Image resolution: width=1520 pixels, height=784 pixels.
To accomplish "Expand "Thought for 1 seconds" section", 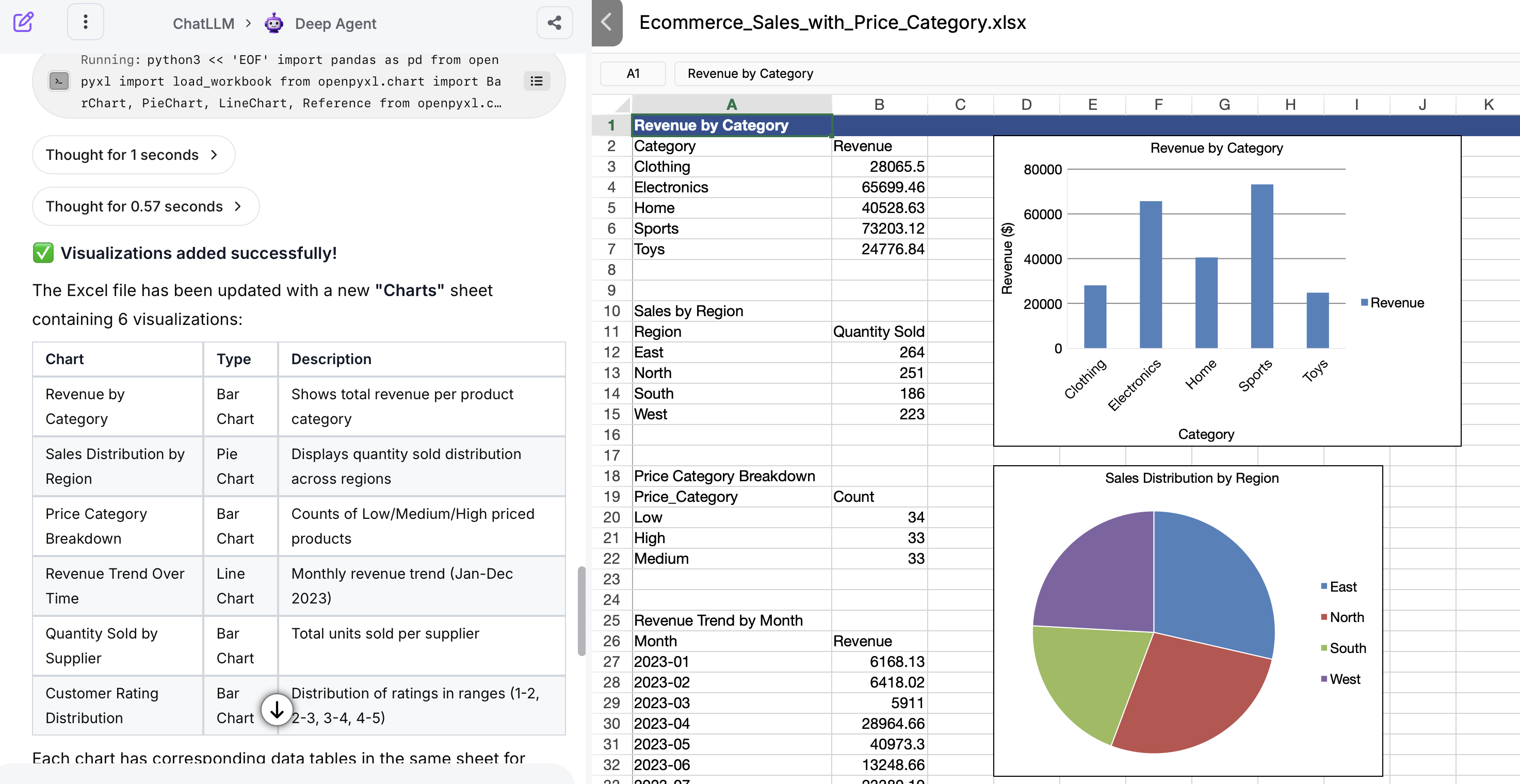I will click(x=133, y=155).
